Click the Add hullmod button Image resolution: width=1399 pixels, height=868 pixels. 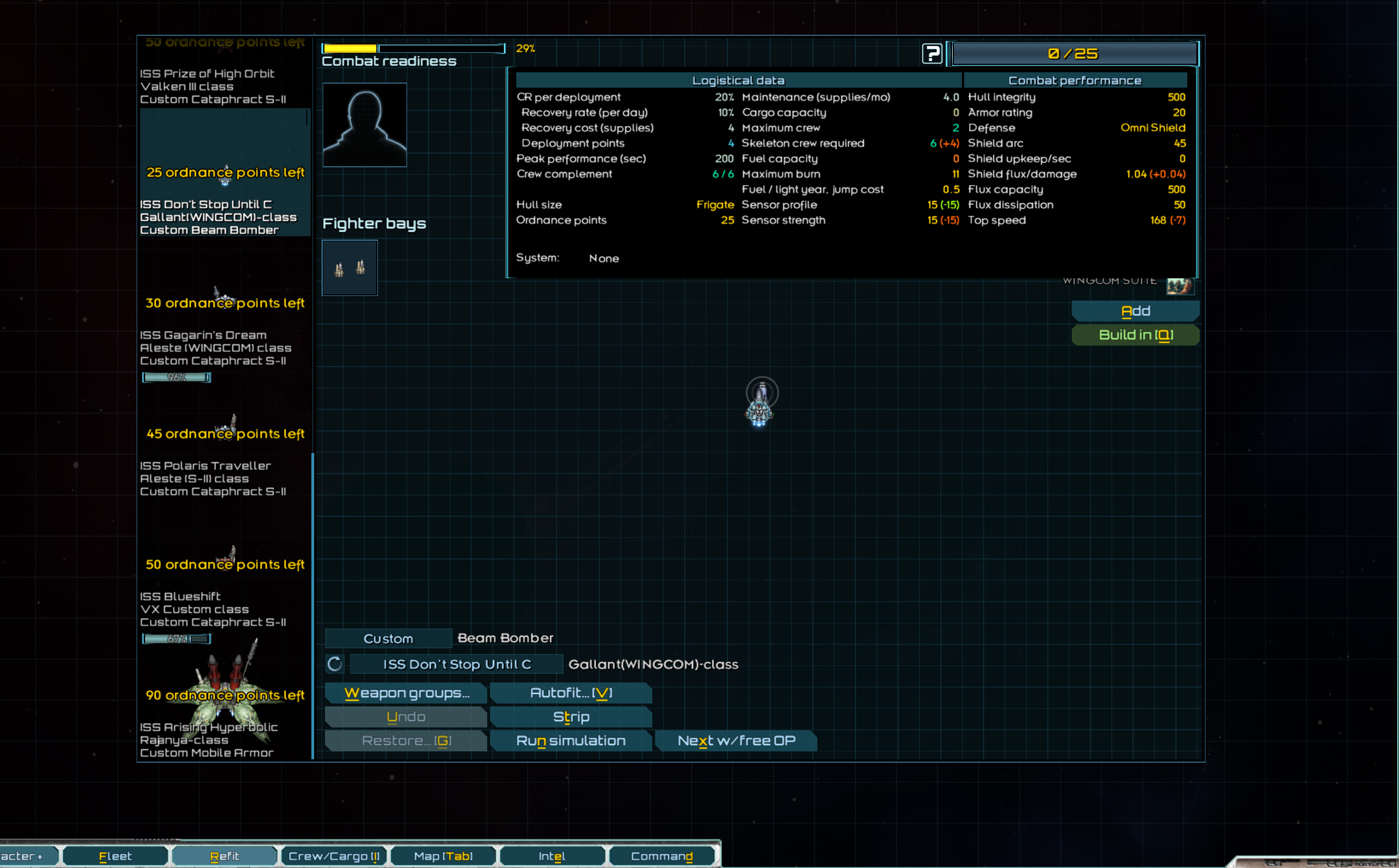click(1135, 311)
